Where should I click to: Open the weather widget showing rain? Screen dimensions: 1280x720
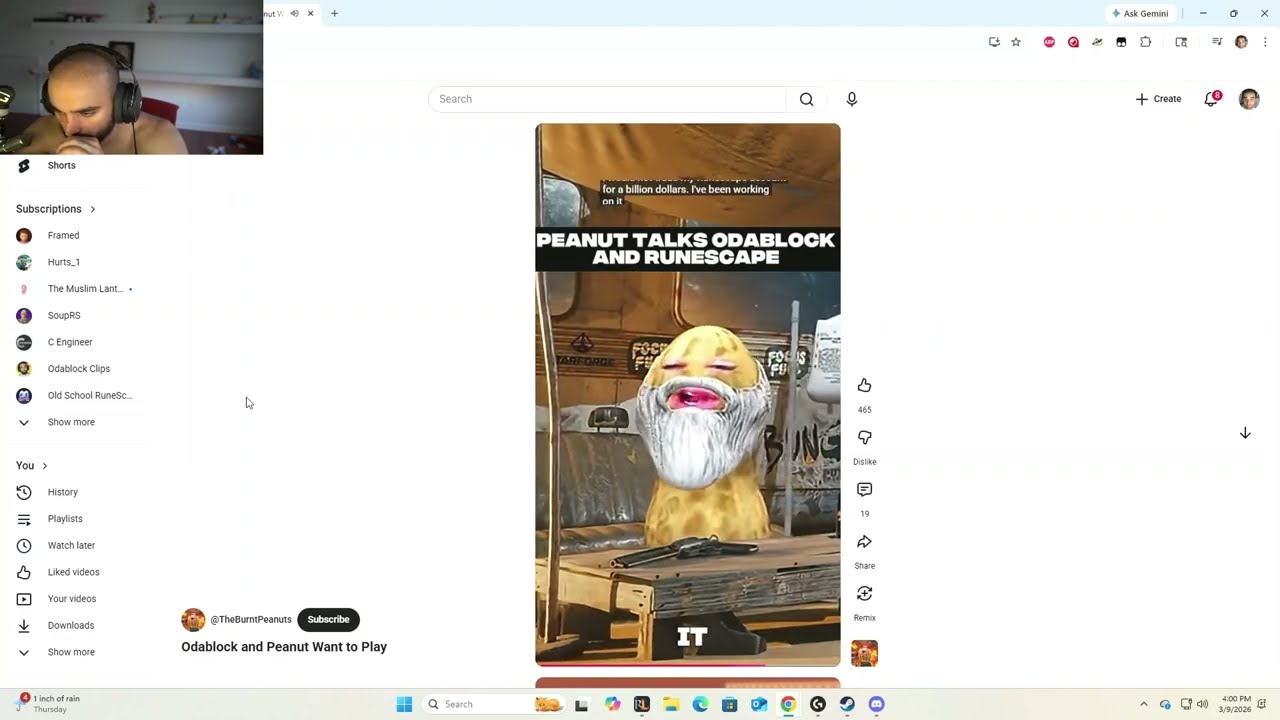click(x=48, y=704)
